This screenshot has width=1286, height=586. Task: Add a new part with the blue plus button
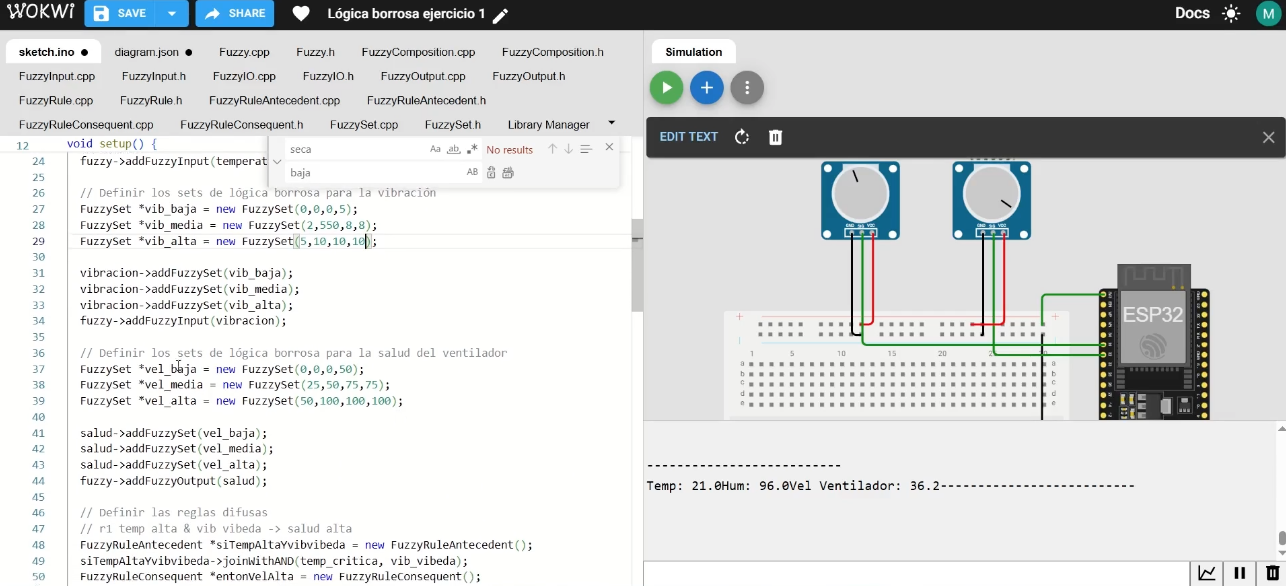pos(706,88)
